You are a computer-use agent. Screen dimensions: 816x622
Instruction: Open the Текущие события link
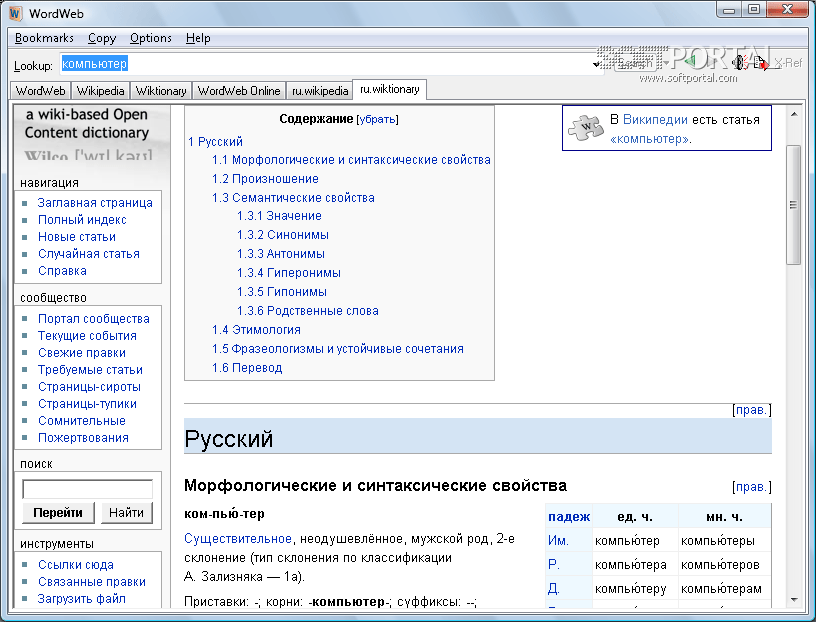click(87, 336)
